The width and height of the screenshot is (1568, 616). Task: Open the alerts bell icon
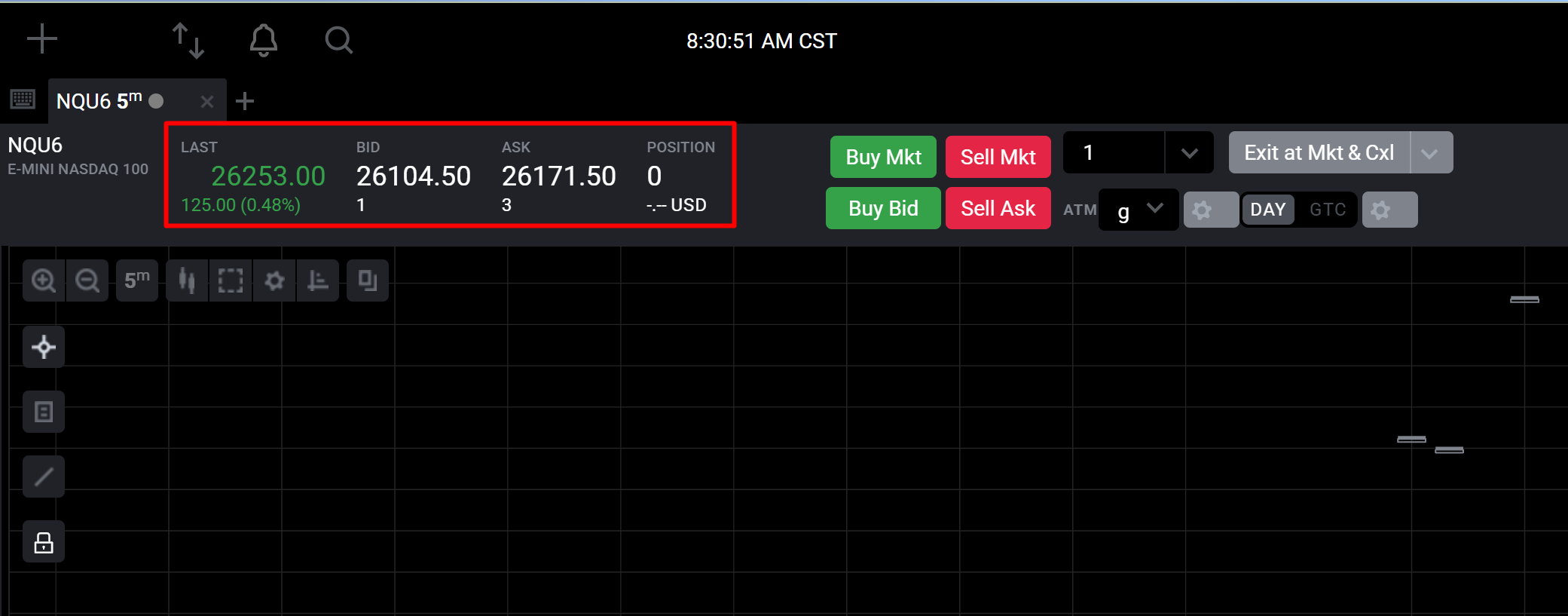tap(263, 40)
